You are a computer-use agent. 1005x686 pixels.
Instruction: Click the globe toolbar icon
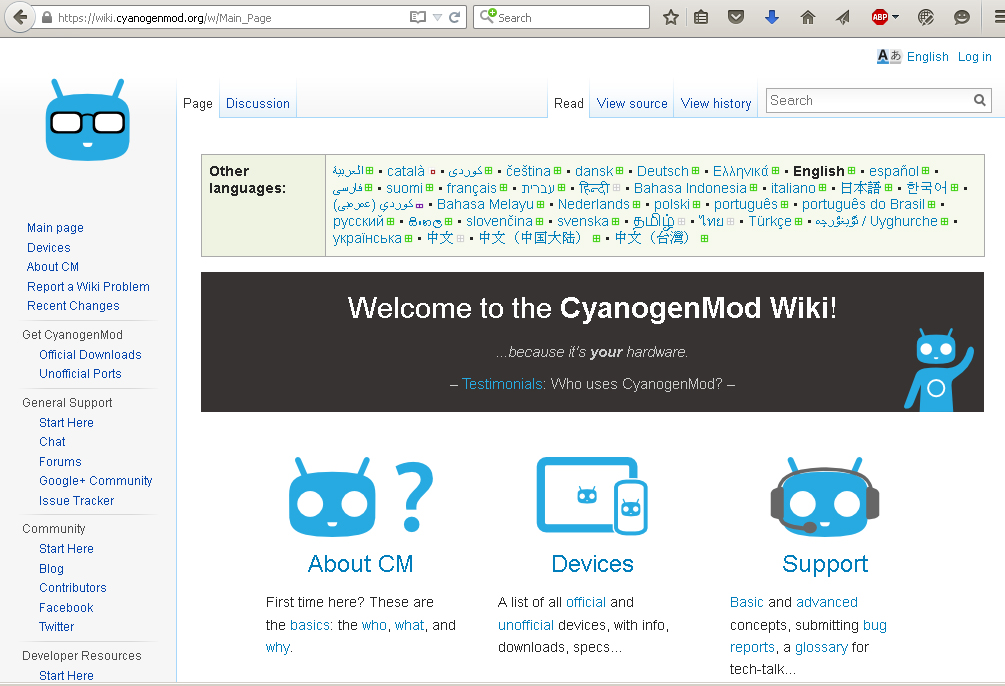point(926,17)
